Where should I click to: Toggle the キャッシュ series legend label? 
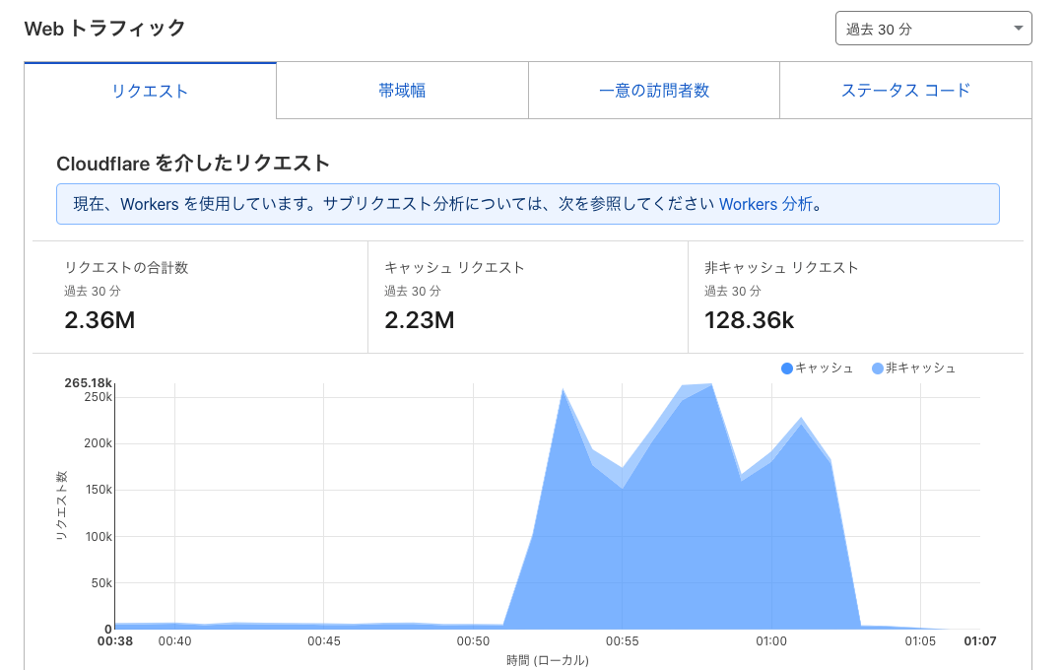click(824, 369)
